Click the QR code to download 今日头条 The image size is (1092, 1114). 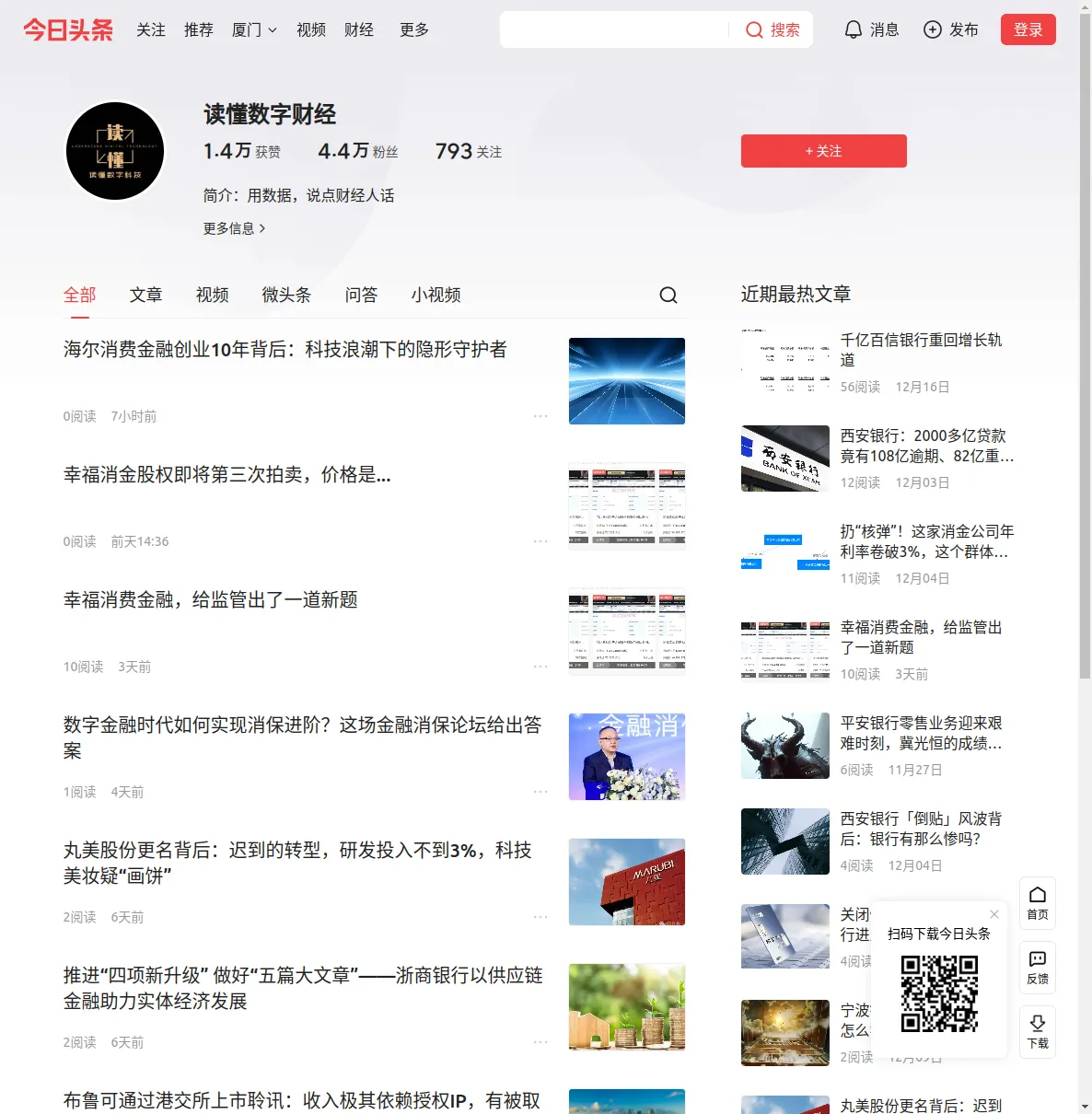(939, 993)
